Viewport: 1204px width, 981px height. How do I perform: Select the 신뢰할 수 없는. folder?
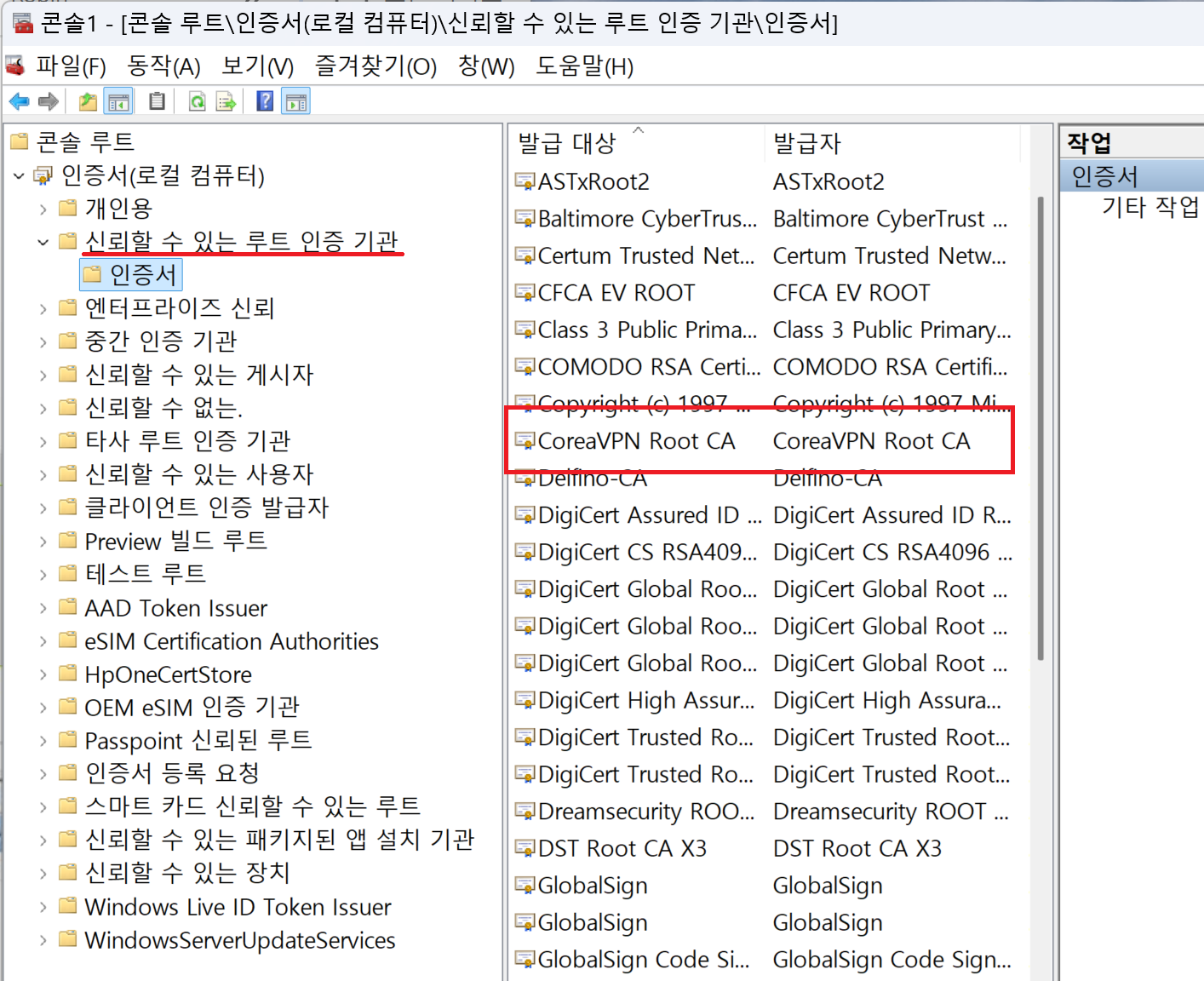163,409
